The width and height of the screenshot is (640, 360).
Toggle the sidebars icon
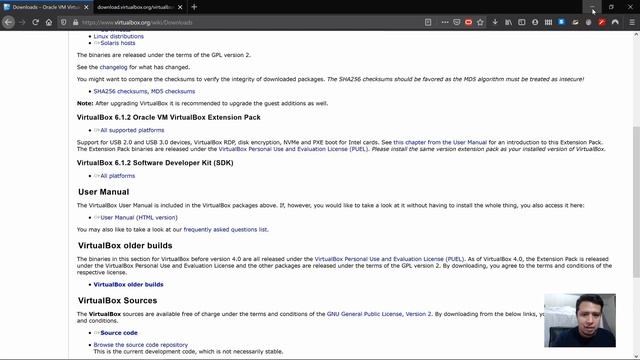point(522,22)
